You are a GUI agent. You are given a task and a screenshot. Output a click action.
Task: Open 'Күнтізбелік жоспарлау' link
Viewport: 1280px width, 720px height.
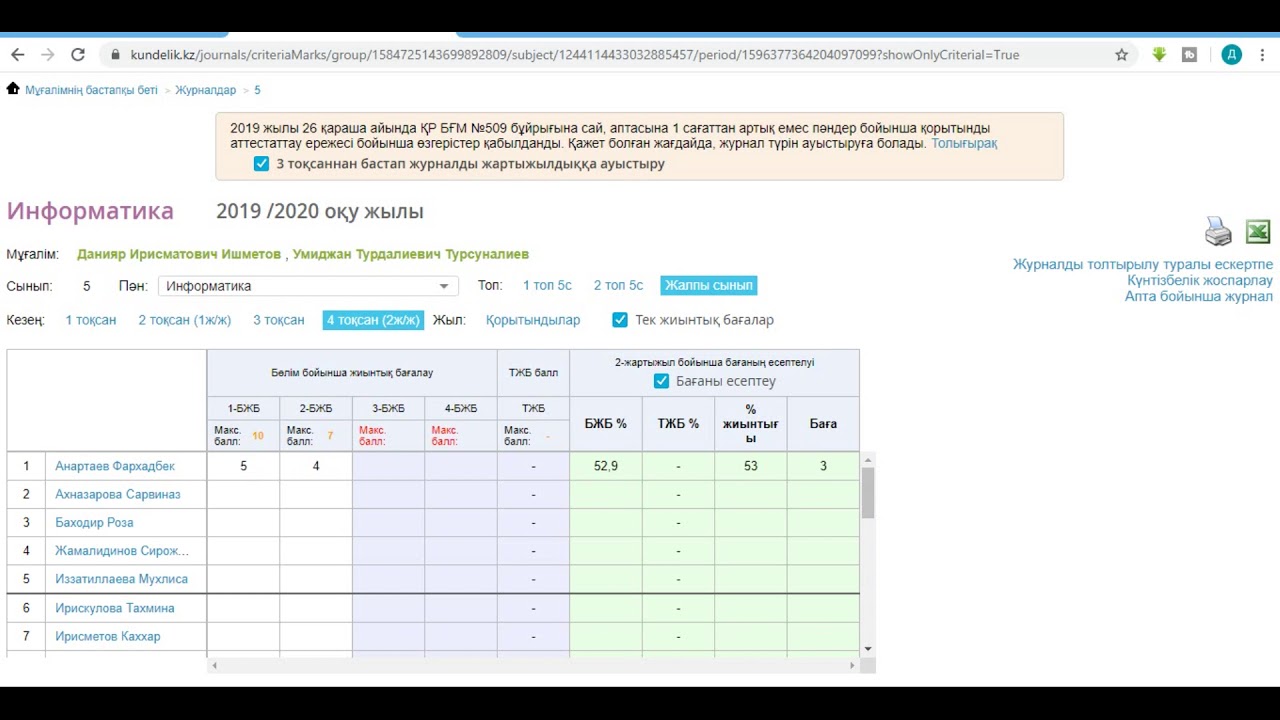pyautogui.click(x=1200, y=281)
